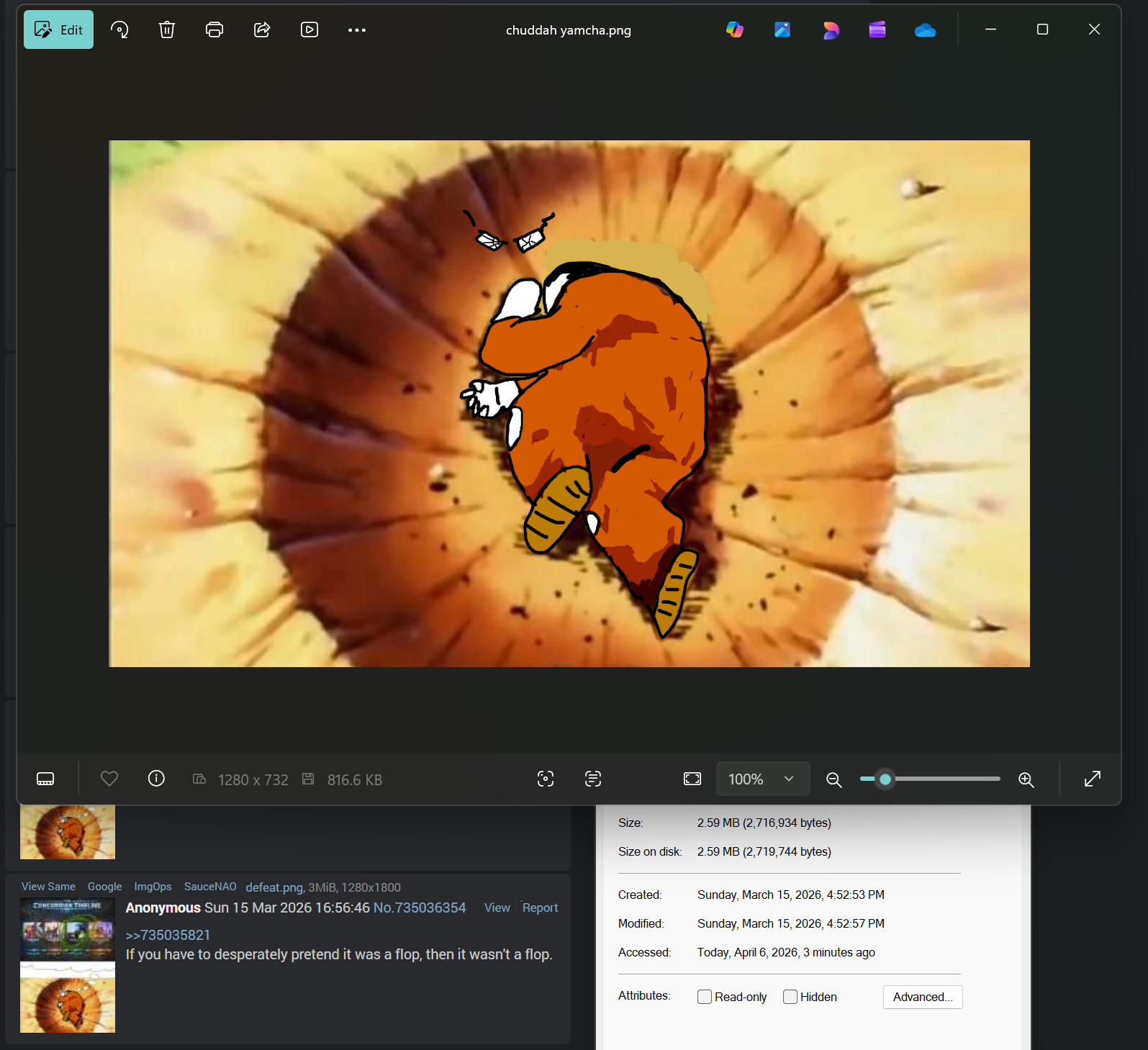Image resolution: width=1148 pixels, height=1050 pixels.
Task: Click the Modified date value in Properties
Action: coord(791,923)
